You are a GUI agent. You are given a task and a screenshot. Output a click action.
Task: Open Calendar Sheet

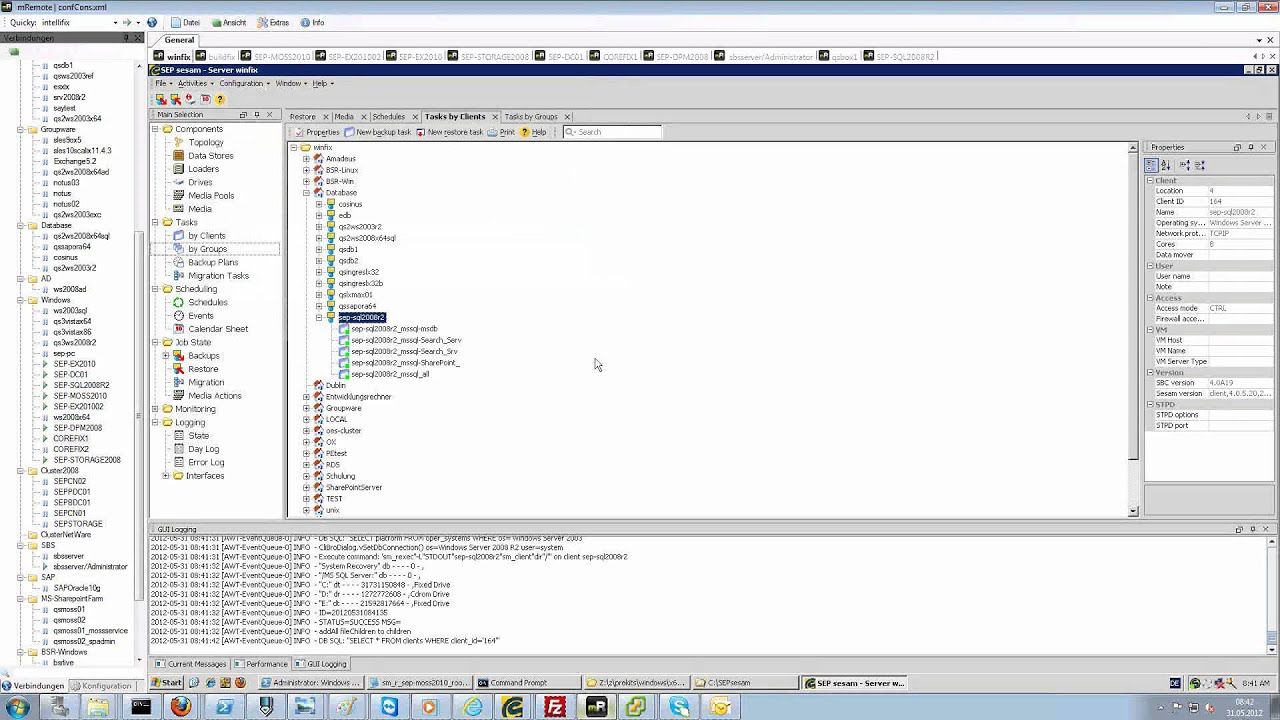[x=218, y=329]
